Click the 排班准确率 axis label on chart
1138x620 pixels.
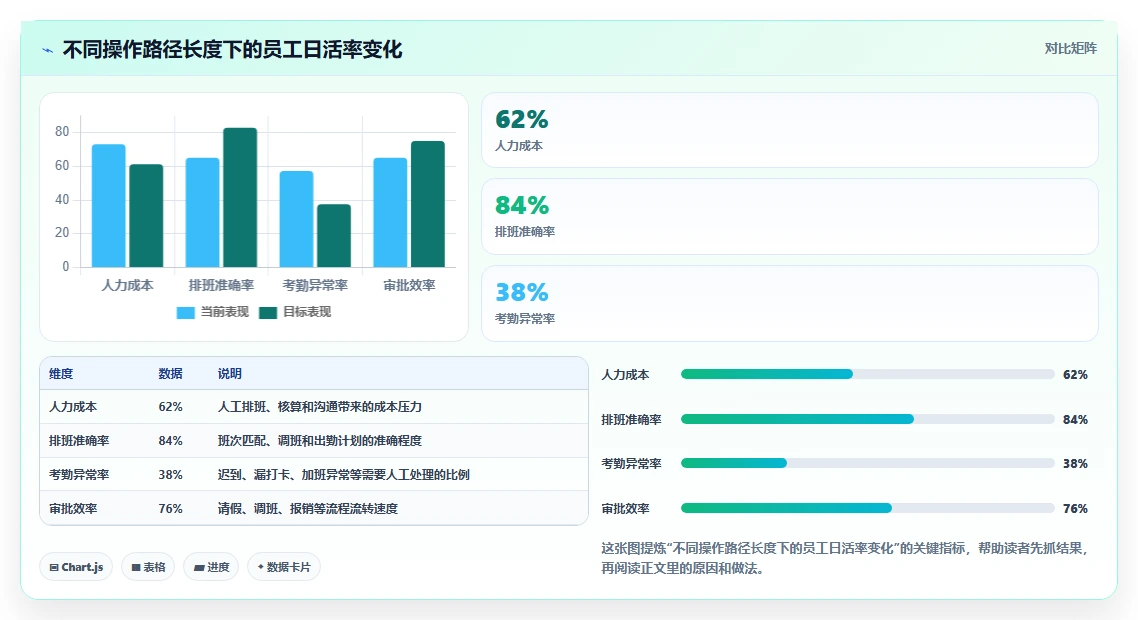(x=221, y=285)
